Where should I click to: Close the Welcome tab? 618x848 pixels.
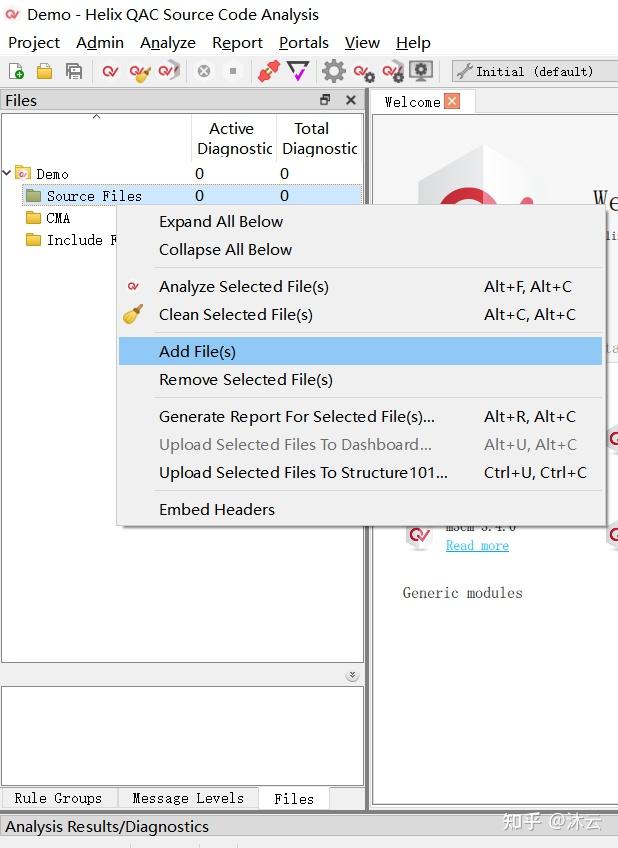pyautogui.click(x=452, y=101)
